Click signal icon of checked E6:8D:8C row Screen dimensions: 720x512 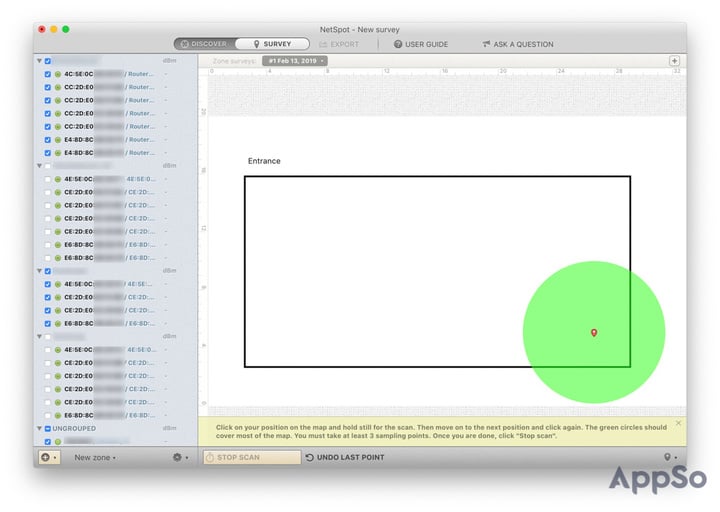pos(58,324)
